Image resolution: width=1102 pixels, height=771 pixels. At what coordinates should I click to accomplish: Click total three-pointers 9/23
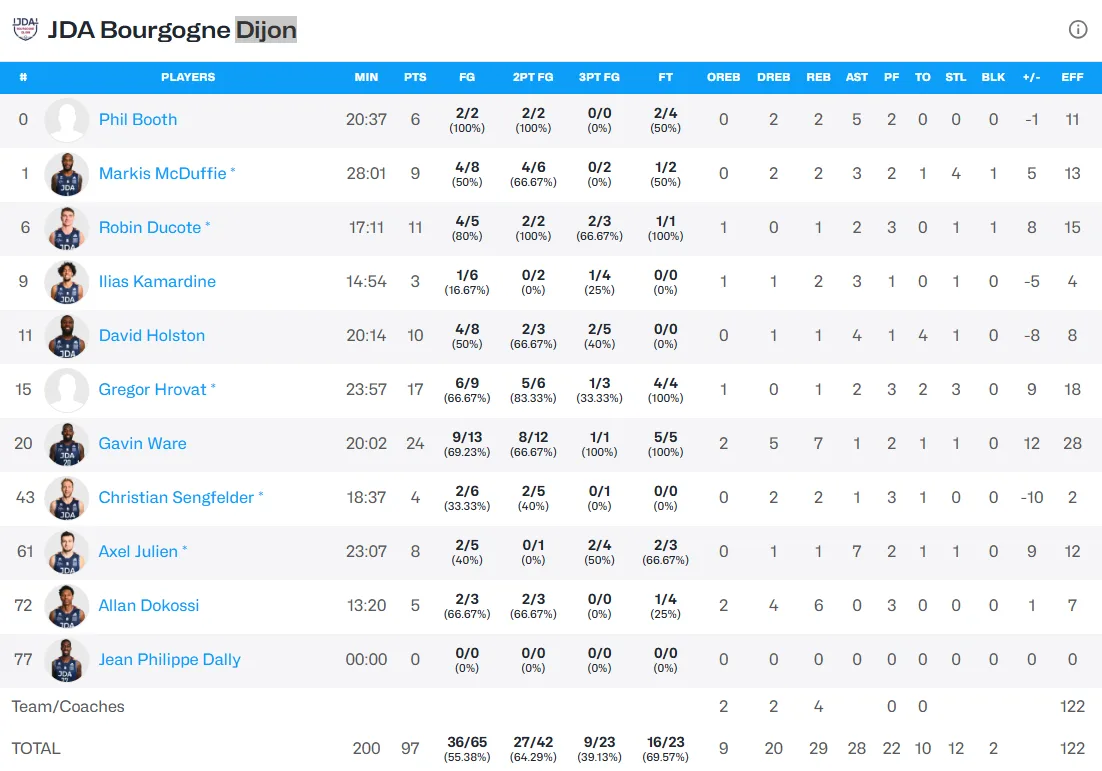pos(599,749)
